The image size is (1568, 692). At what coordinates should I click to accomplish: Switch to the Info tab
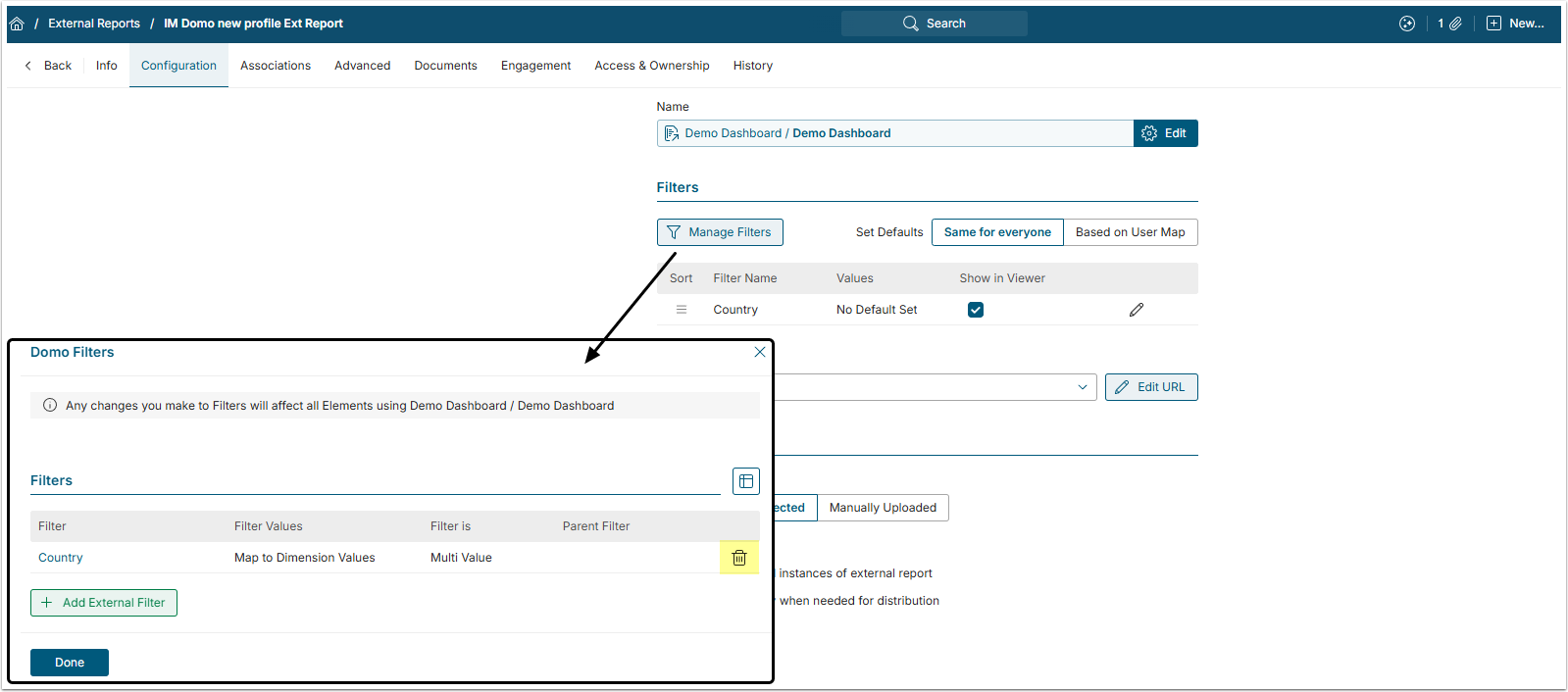(x=107, y=66)
